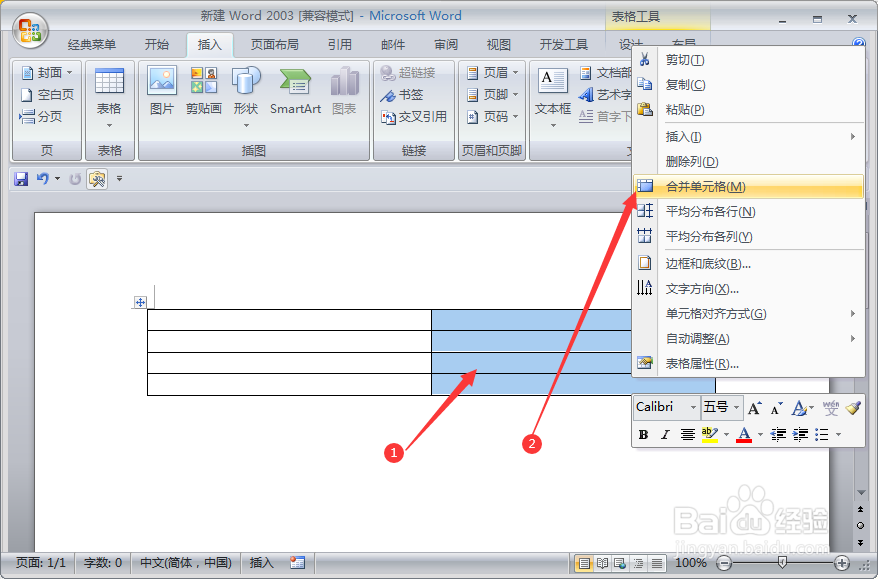Open the Calibri font name dropdown
This screenshot has height=579, width=878.
(x=693, y=407)
